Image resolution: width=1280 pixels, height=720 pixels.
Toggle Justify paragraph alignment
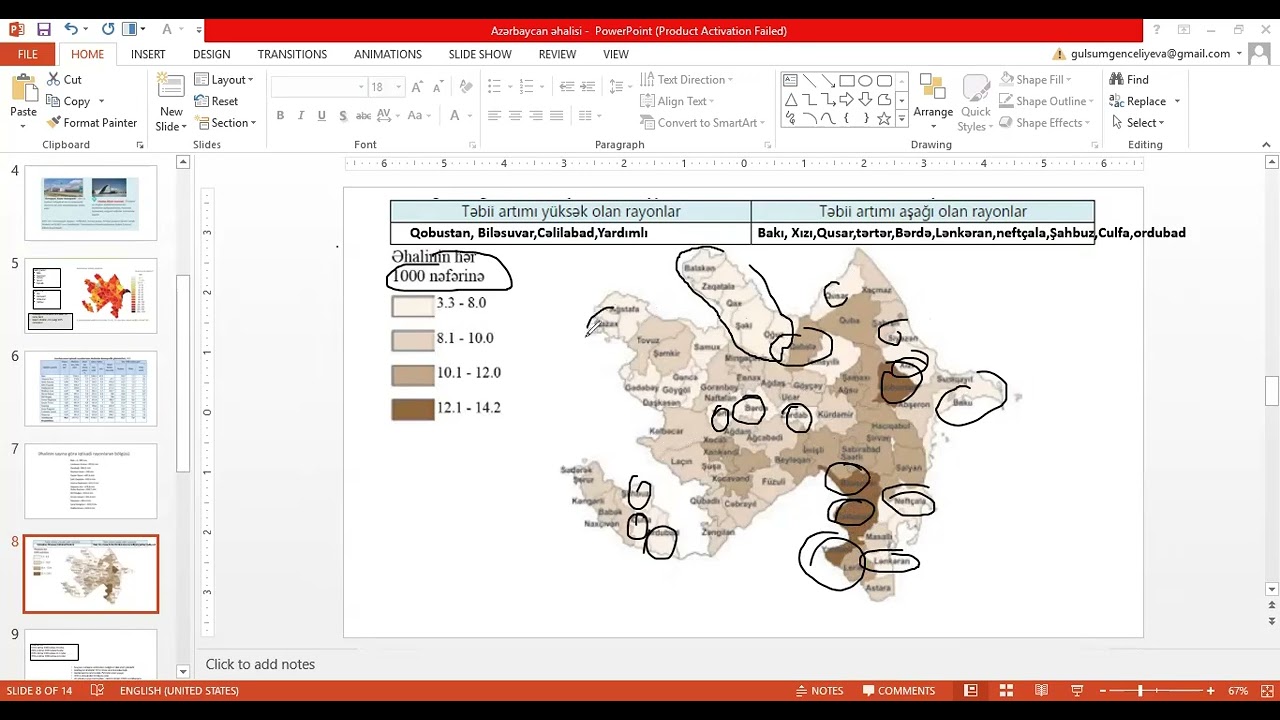[x=557, y=116]
